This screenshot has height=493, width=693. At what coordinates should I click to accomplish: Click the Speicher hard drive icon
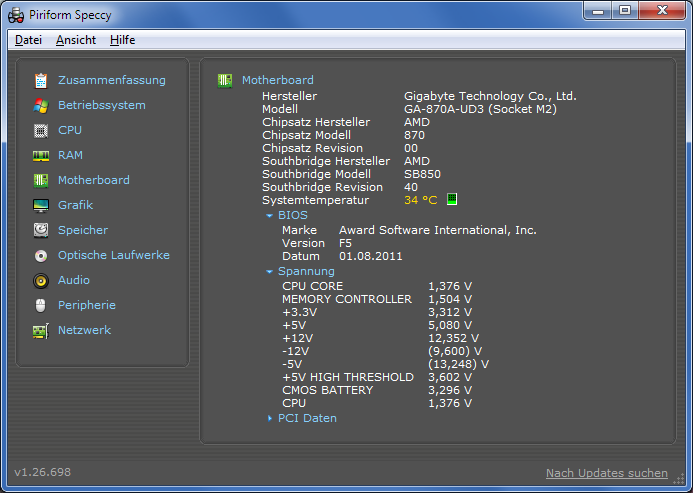click(x=41, y=230)
